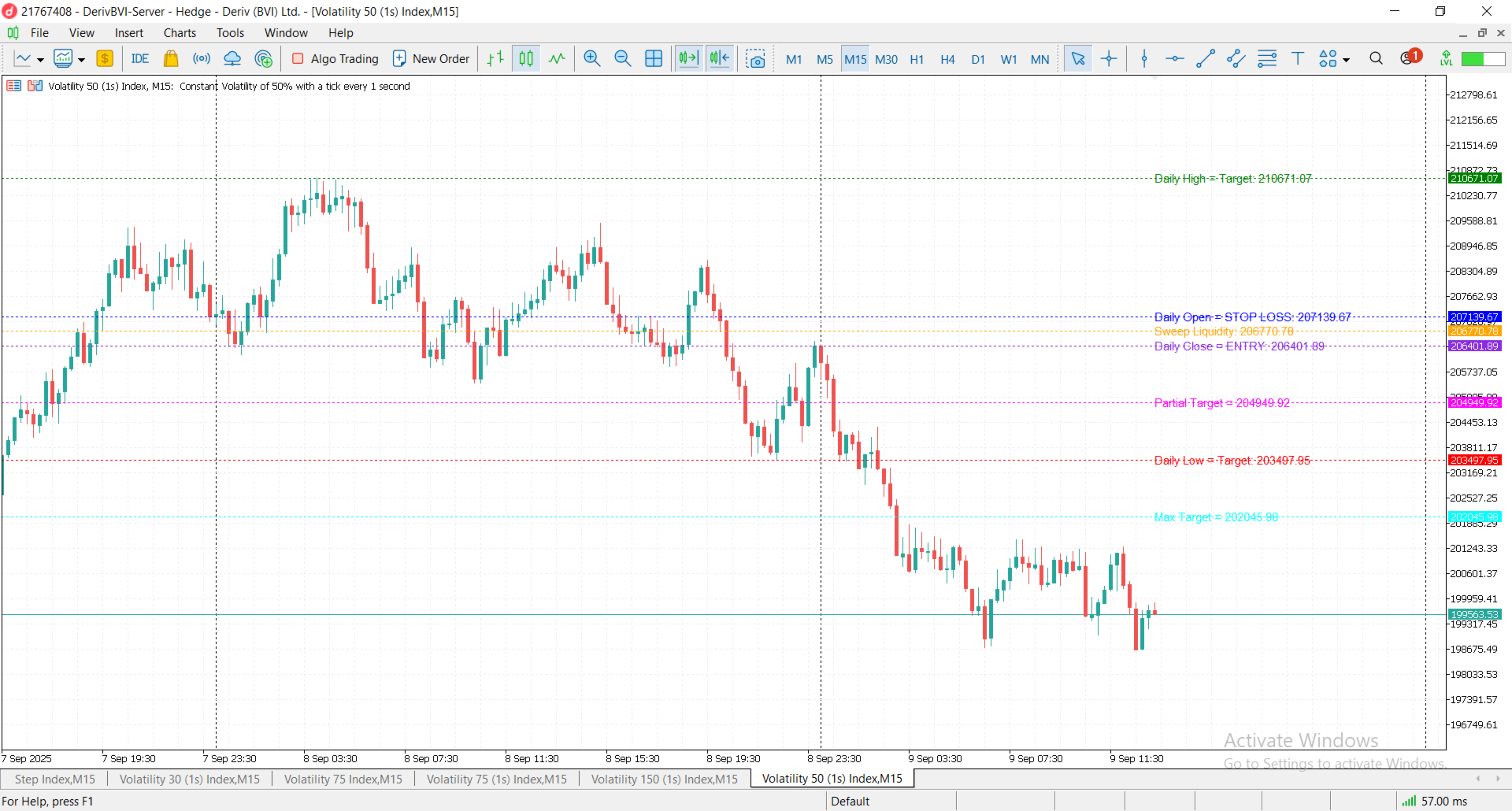Select the text label tool

coord(1298,59)
